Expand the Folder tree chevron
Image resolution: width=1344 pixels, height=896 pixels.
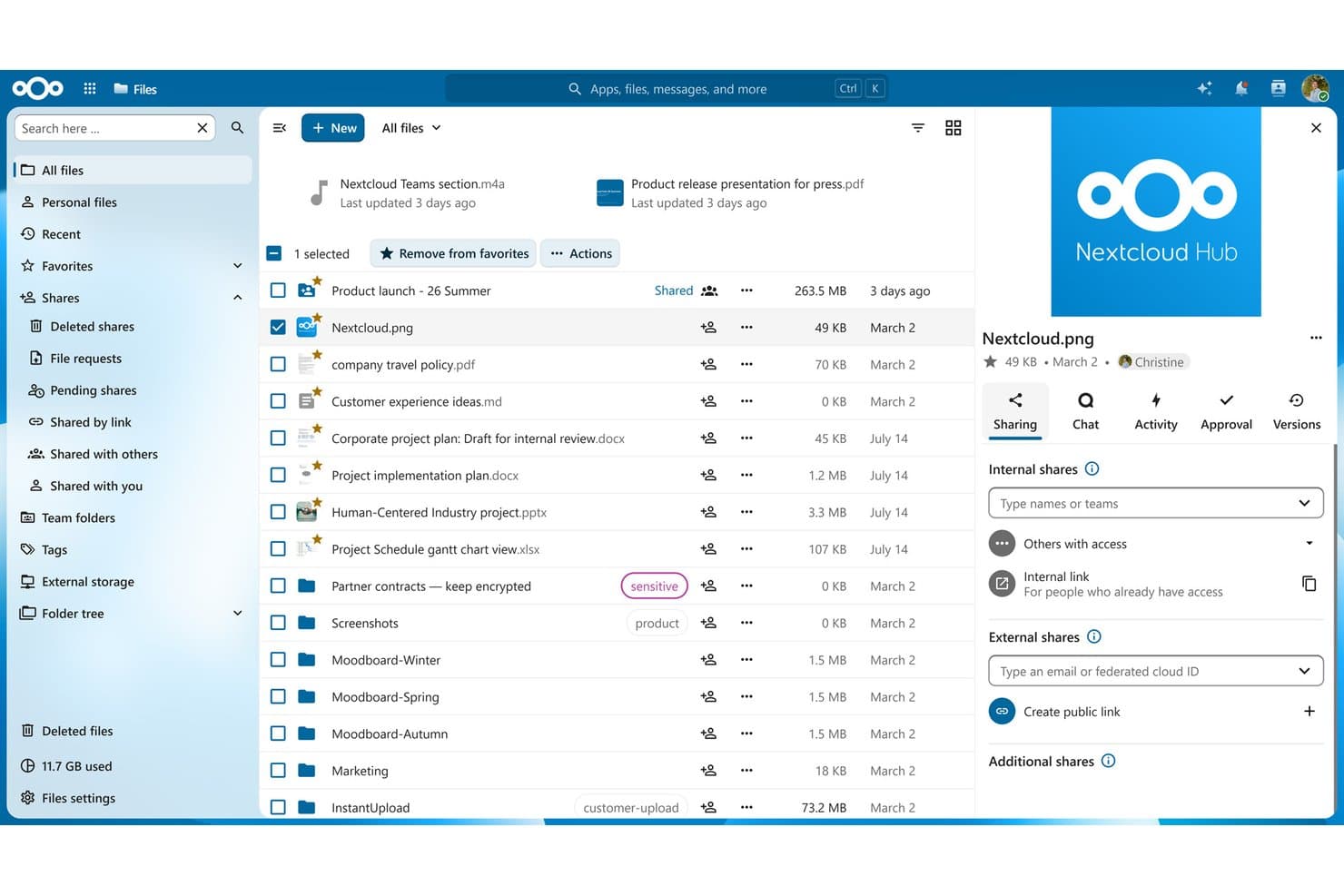(x=237, y=614)
